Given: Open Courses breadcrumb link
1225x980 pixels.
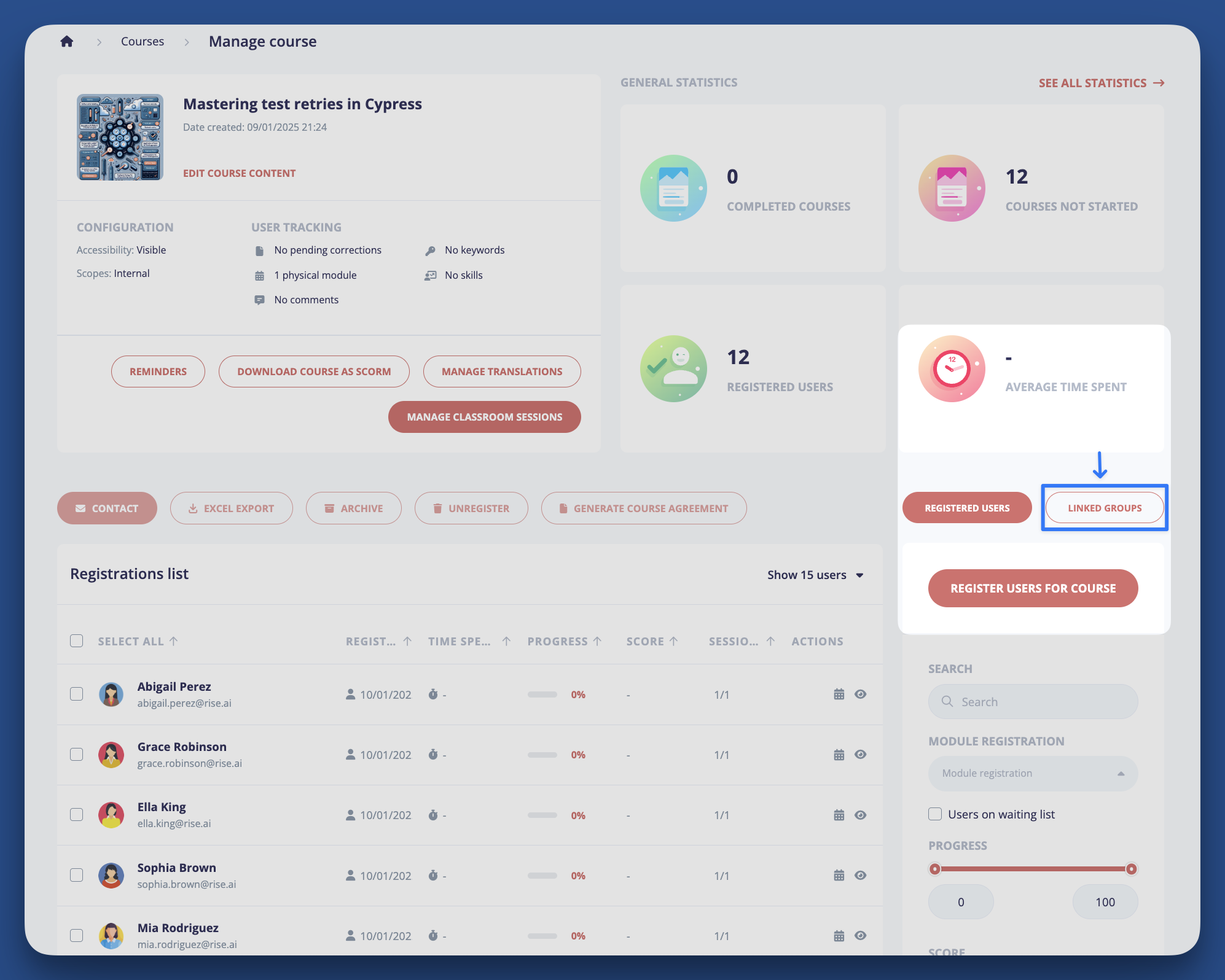Looking at the screenshot, I should [143, 41].
